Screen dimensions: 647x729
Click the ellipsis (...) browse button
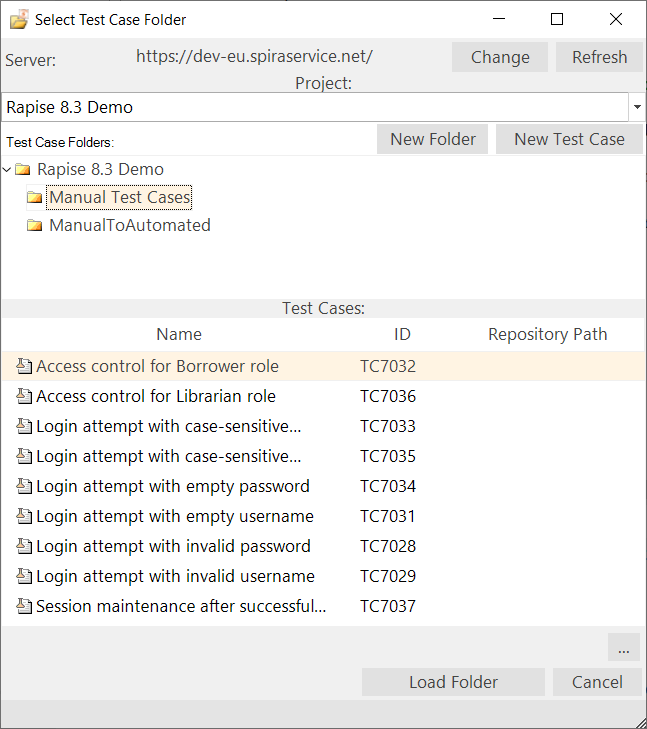623,648
